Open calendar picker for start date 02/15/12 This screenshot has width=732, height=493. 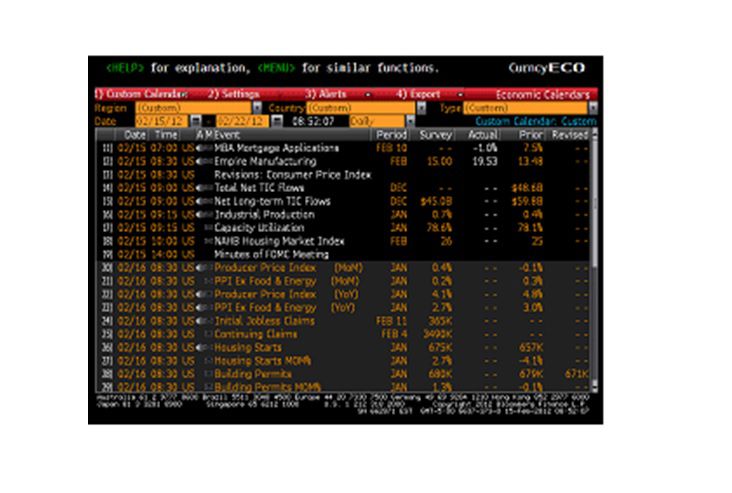[x=196, y=121]
